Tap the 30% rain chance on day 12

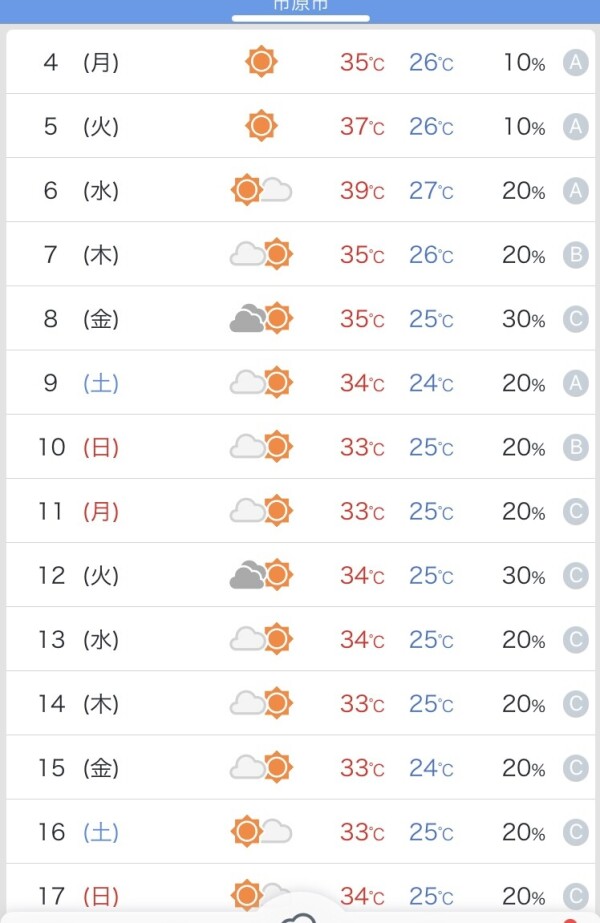coord(523,576)
